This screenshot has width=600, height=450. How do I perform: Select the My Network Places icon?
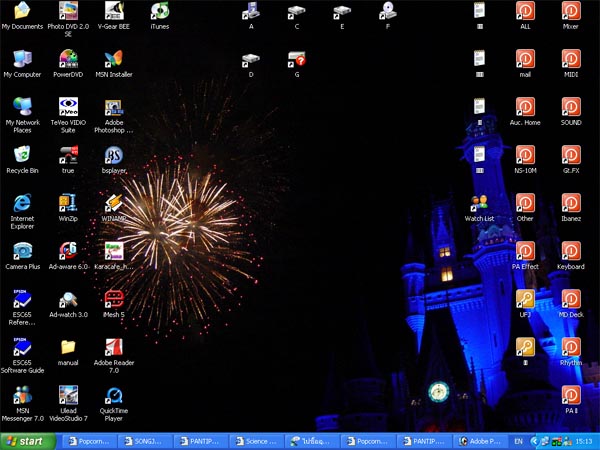tap(22, 107)
